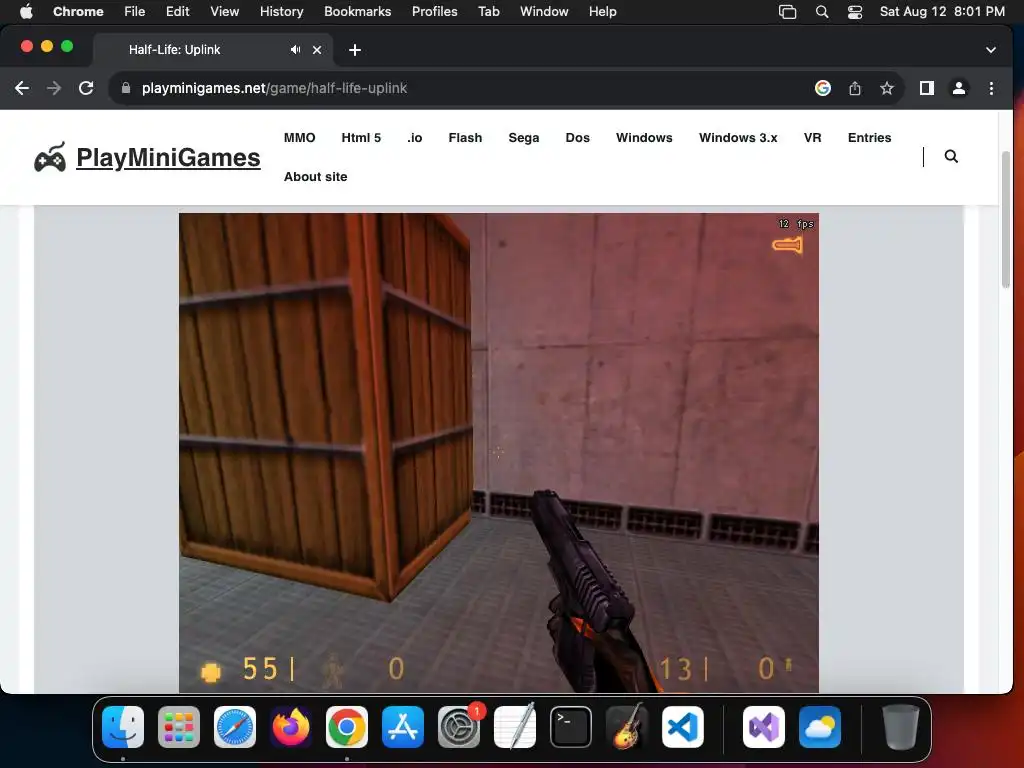Screen dimensions: 1024x768
Task: Open TextEdit from the Dock
Action: click(515, 727)
